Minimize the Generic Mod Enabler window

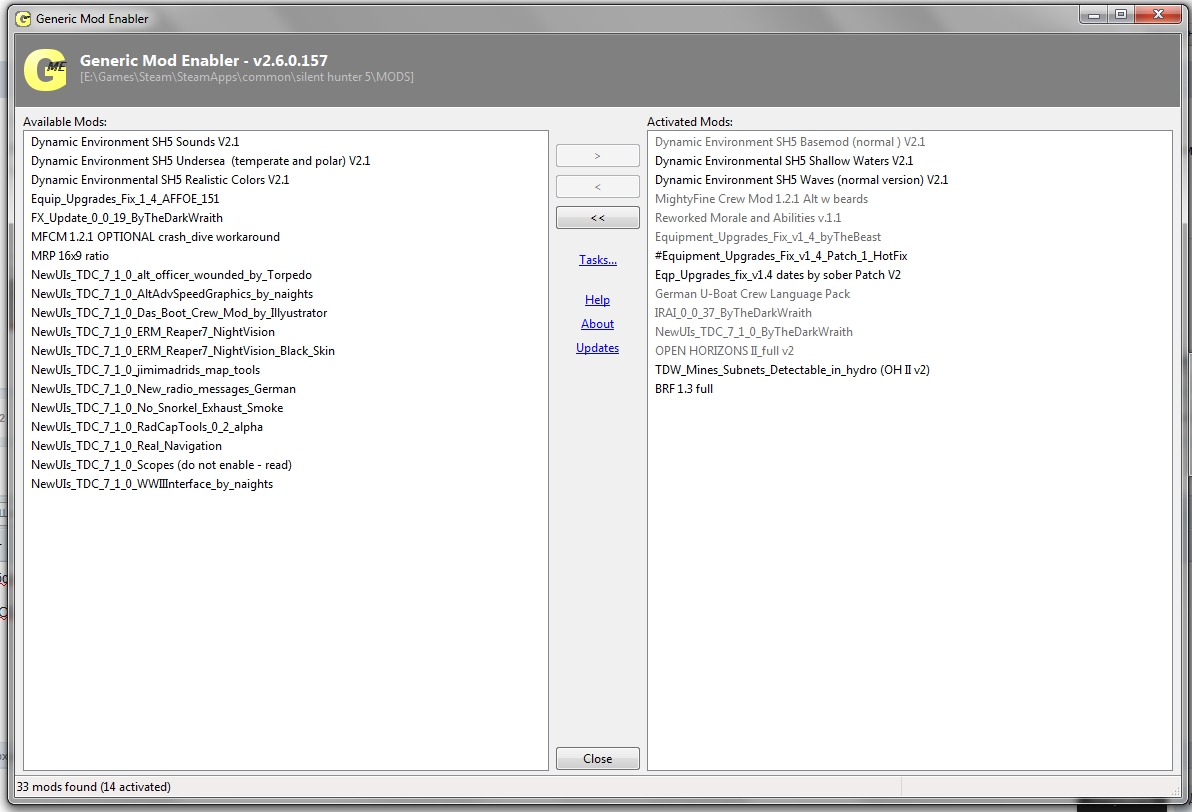point(1094,14)
